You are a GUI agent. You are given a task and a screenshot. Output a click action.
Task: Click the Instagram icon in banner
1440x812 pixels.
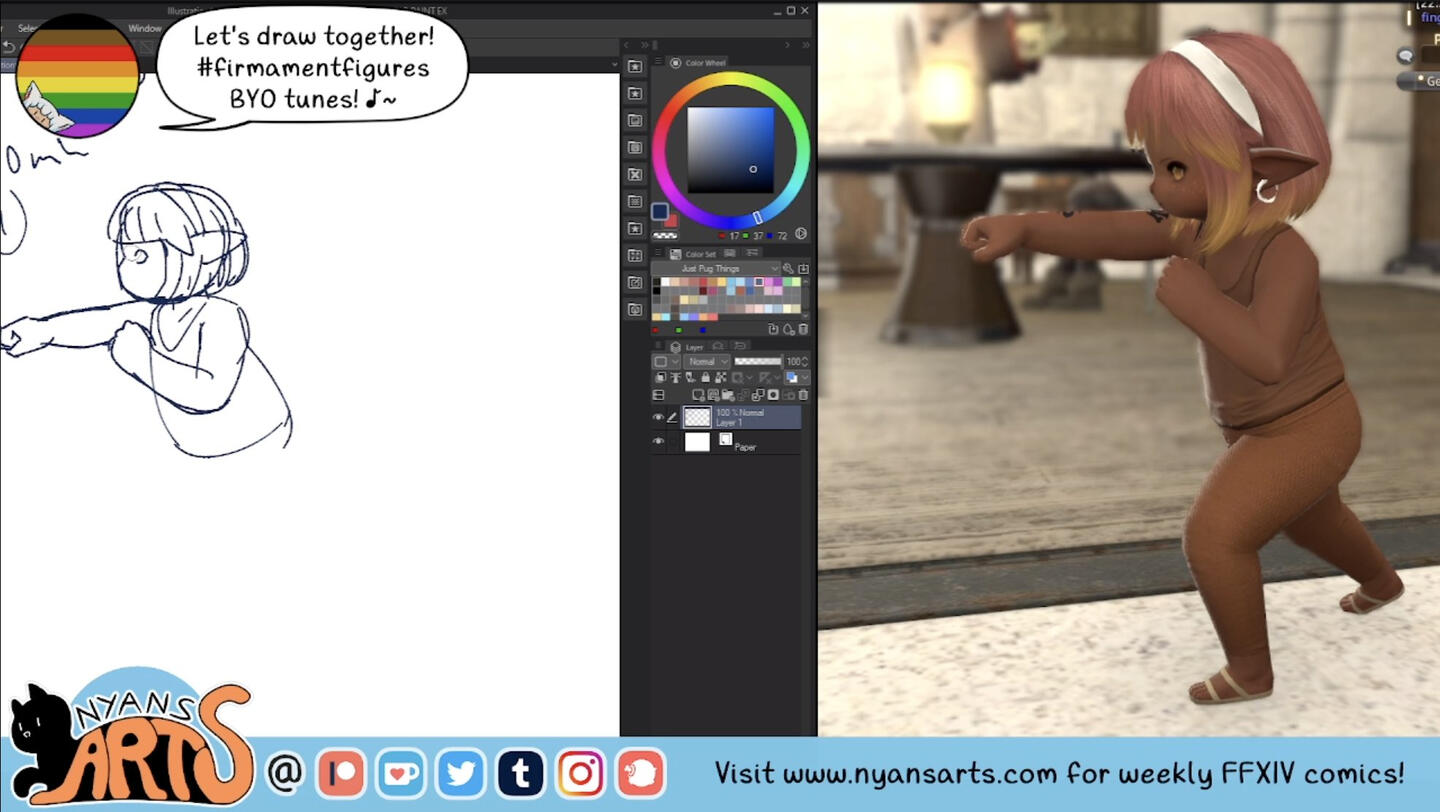pyautogui.click(x=580, y=773)
